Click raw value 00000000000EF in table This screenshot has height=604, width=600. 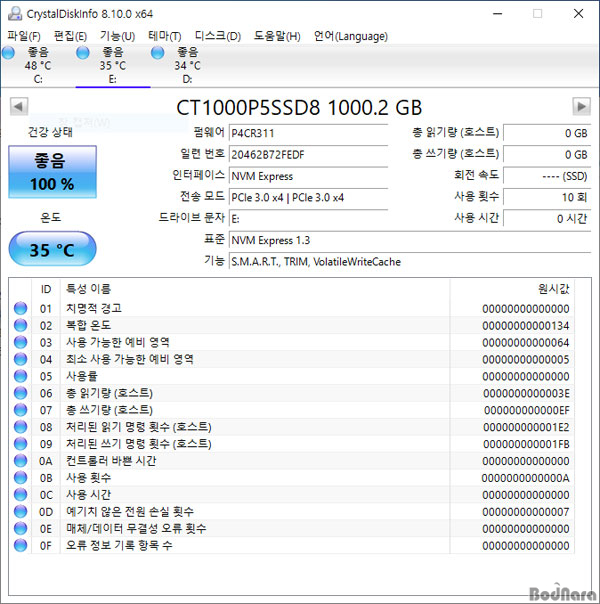(526, 410)
